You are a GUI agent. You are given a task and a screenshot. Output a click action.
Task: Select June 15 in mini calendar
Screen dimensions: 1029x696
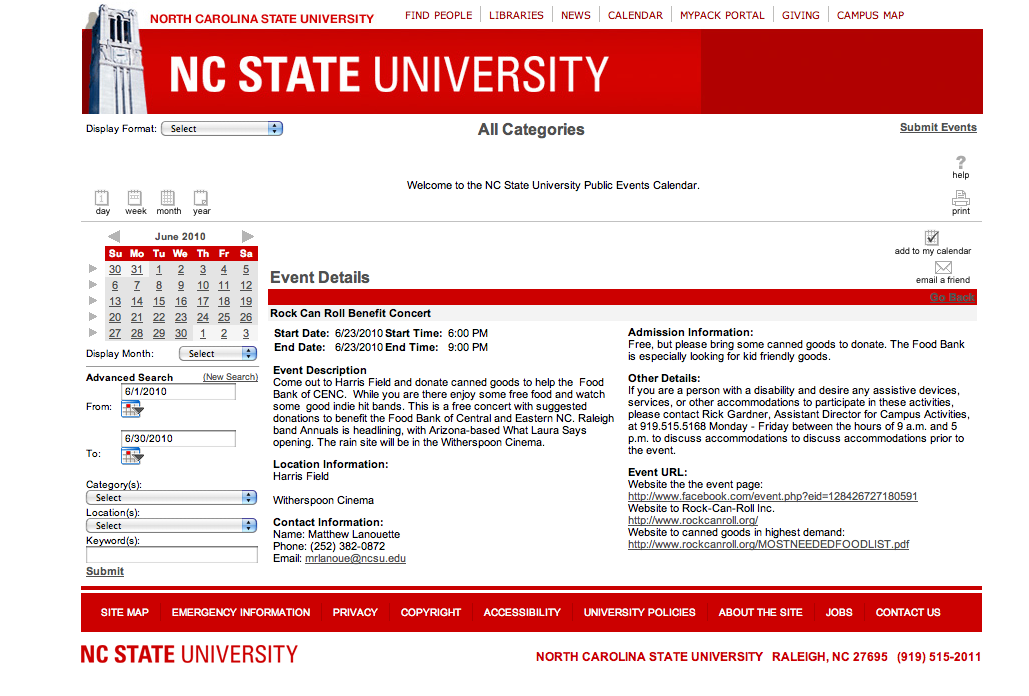click(159, 302)
